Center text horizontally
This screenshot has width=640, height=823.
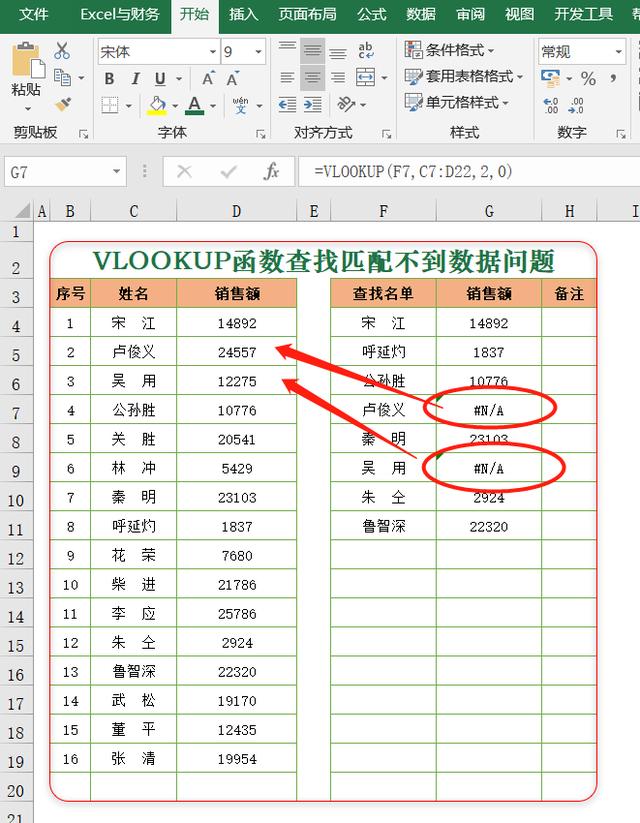(x=312, y=78)
